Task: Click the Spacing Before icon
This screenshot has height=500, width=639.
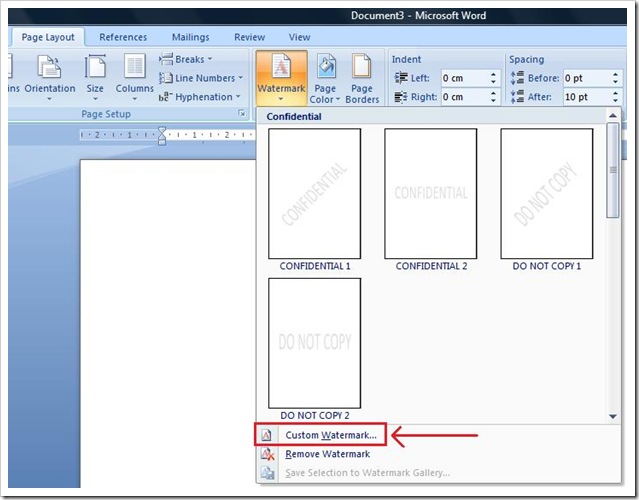Action: 518,77
